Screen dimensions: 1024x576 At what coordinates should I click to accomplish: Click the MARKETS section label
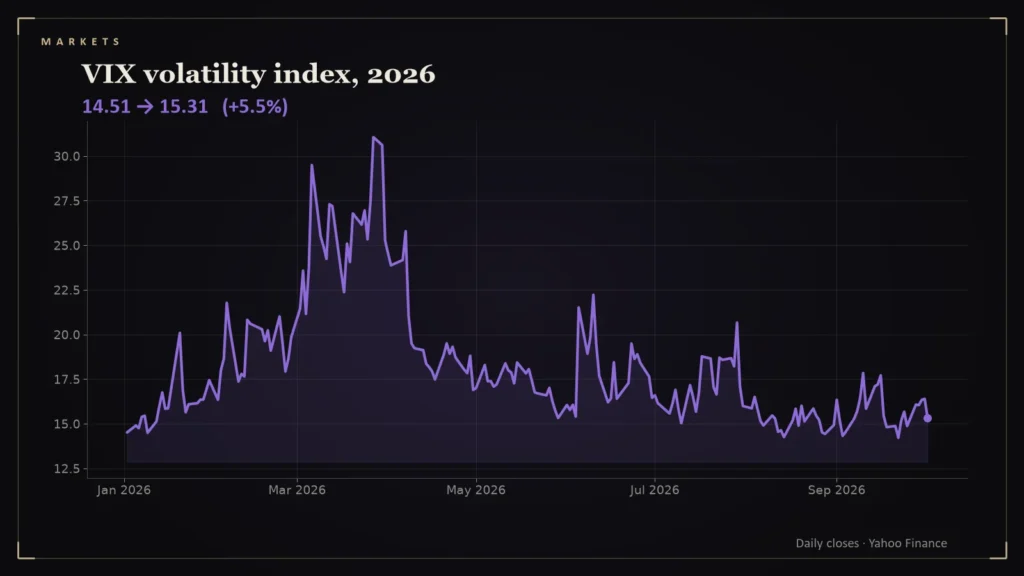pyautogui.click(x=80, y=42)
